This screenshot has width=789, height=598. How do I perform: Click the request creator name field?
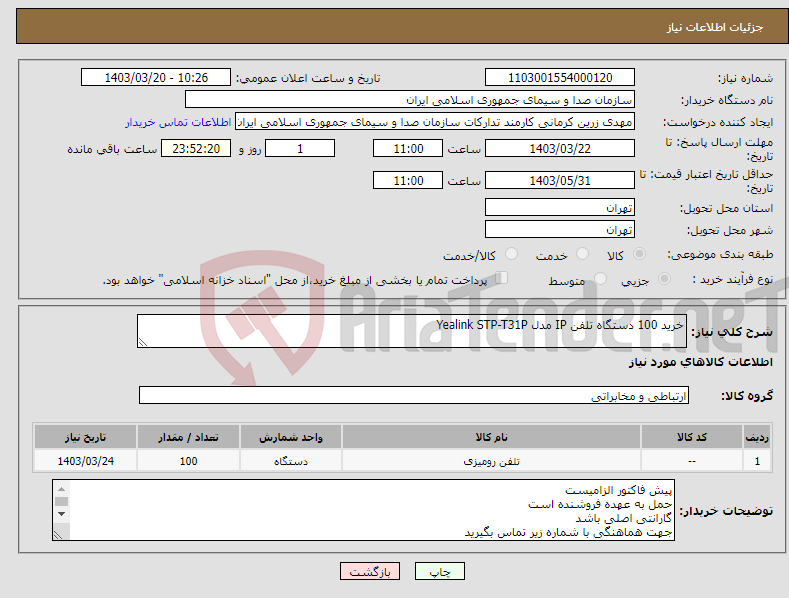point(435,122)
